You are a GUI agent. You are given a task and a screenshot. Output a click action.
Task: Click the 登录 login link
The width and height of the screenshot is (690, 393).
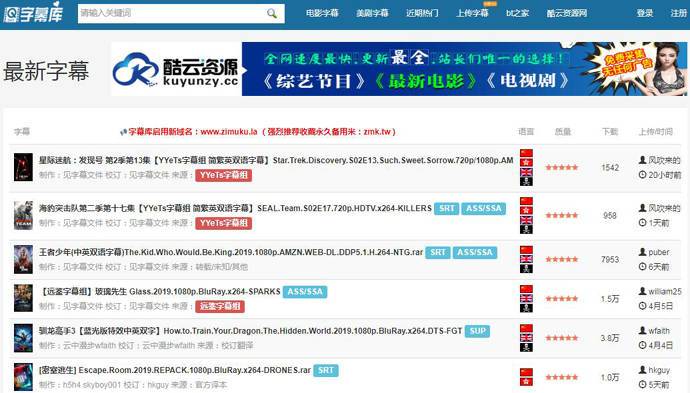[x=645, y=13]
